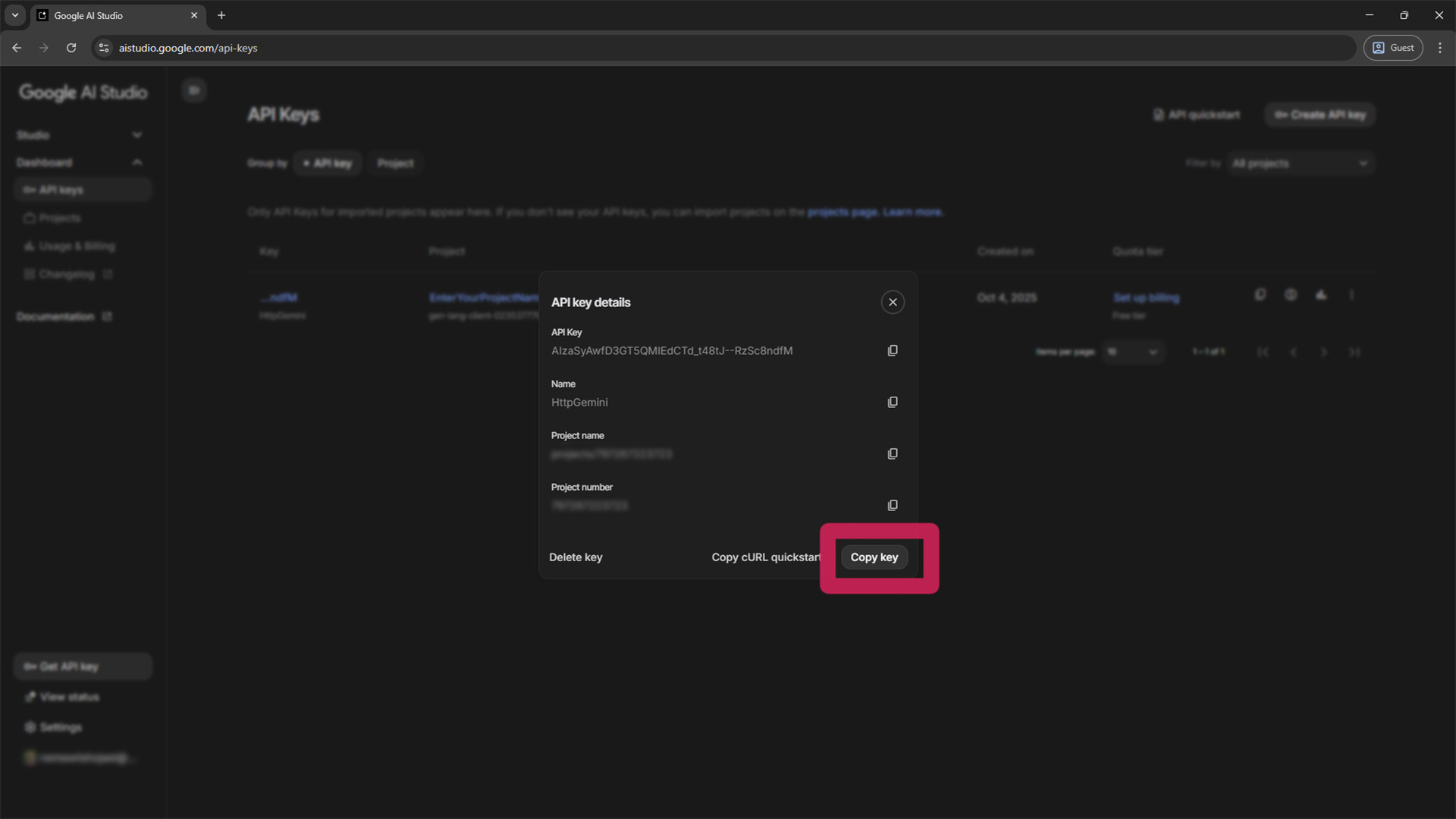Click the Set up billing link
1456x819 pixels.
pyautogui.click(x=1146, y=297)
